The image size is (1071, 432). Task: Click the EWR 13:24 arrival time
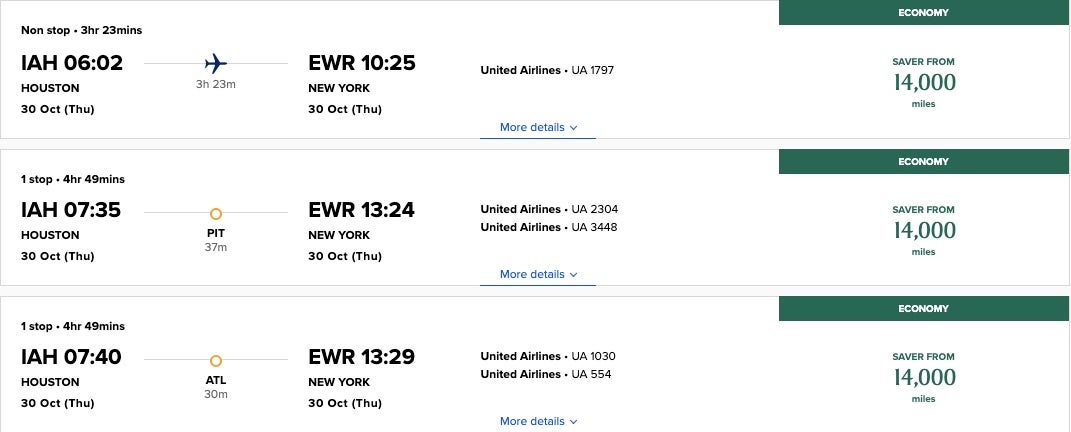click(362, 210)
